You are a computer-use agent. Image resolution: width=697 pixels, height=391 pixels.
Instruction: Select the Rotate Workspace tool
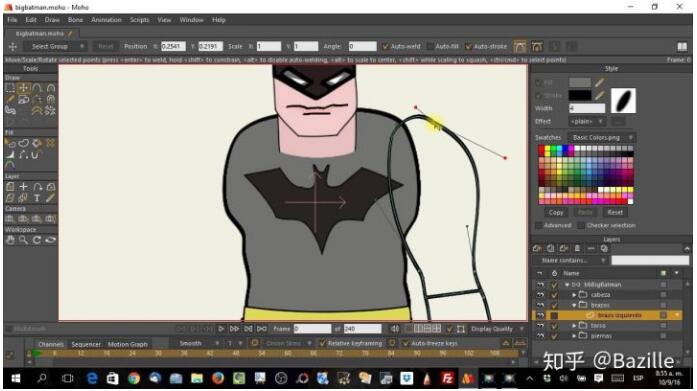point(37,240)
